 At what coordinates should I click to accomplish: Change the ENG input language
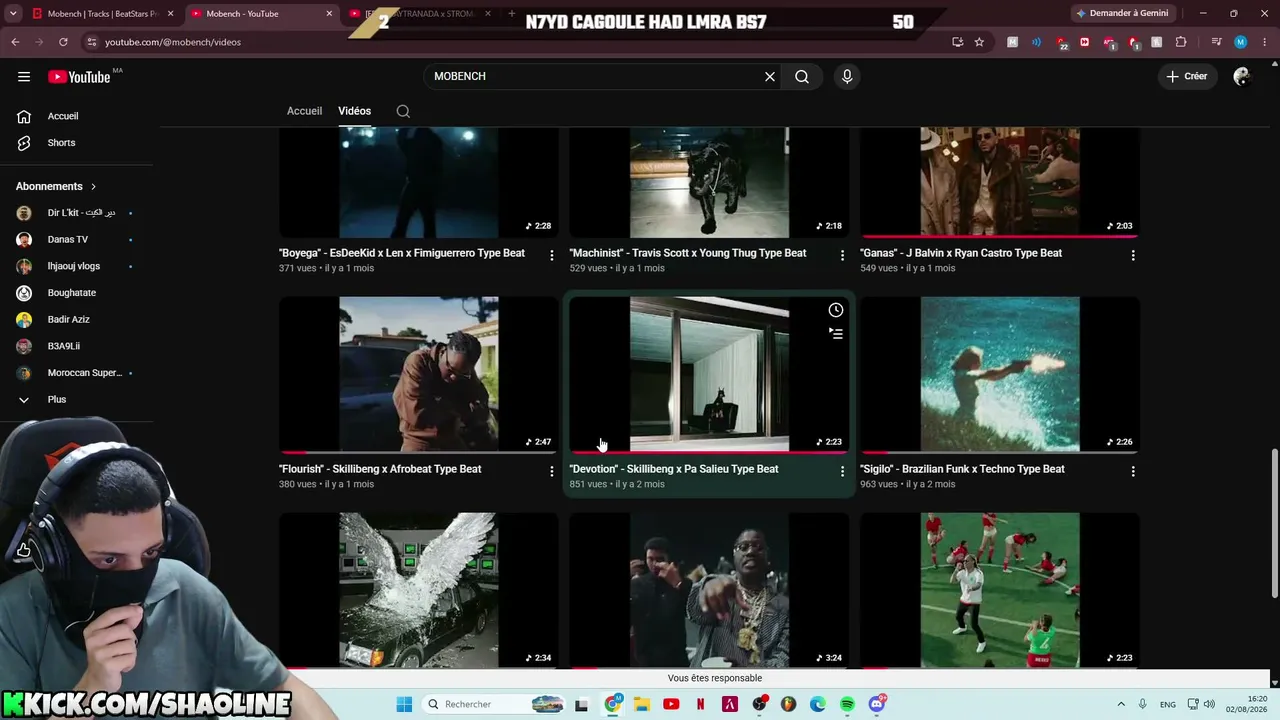click(x=1168, y=704)
